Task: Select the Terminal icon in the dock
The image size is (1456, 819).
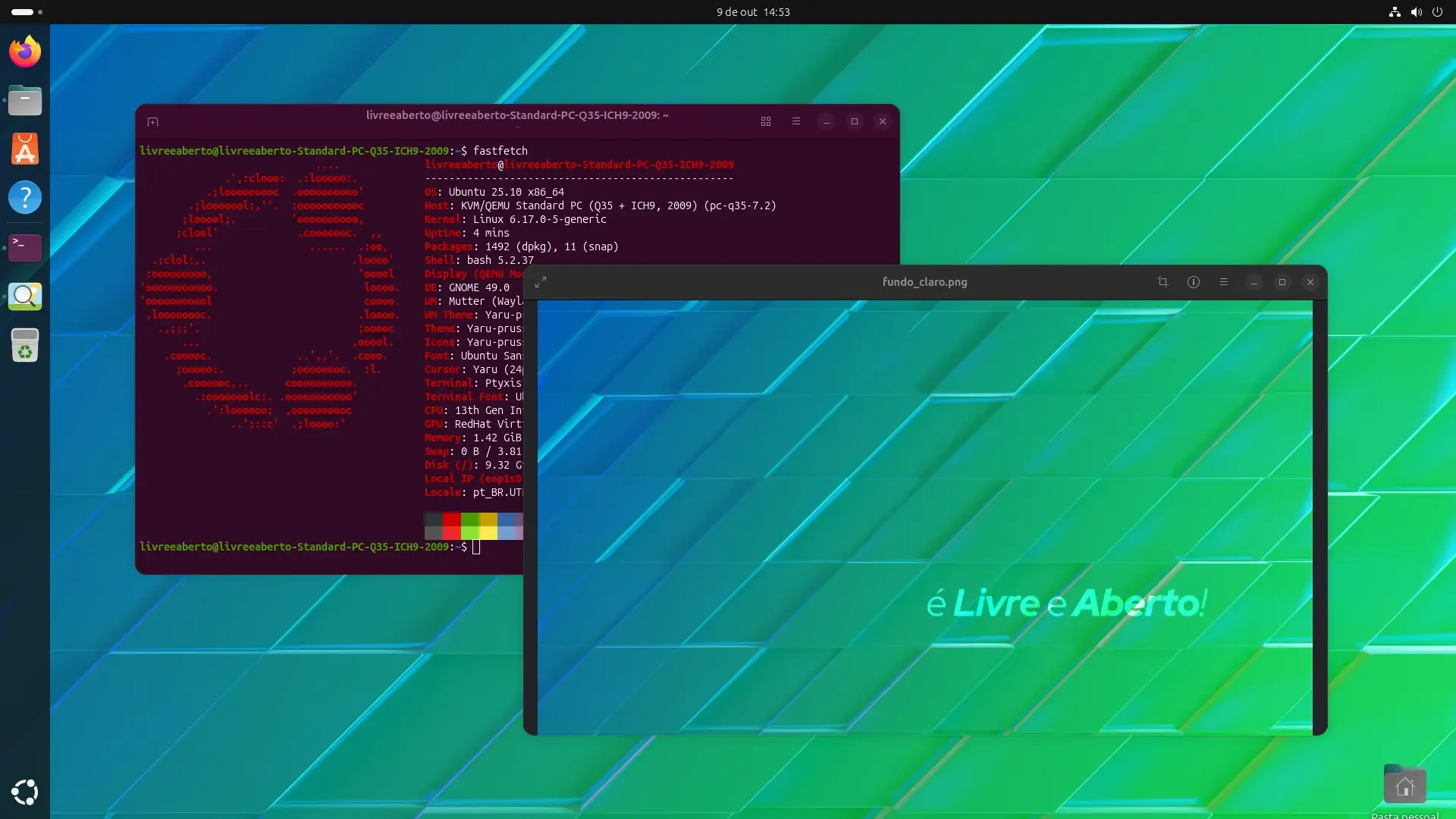Action: click(25, 247)
